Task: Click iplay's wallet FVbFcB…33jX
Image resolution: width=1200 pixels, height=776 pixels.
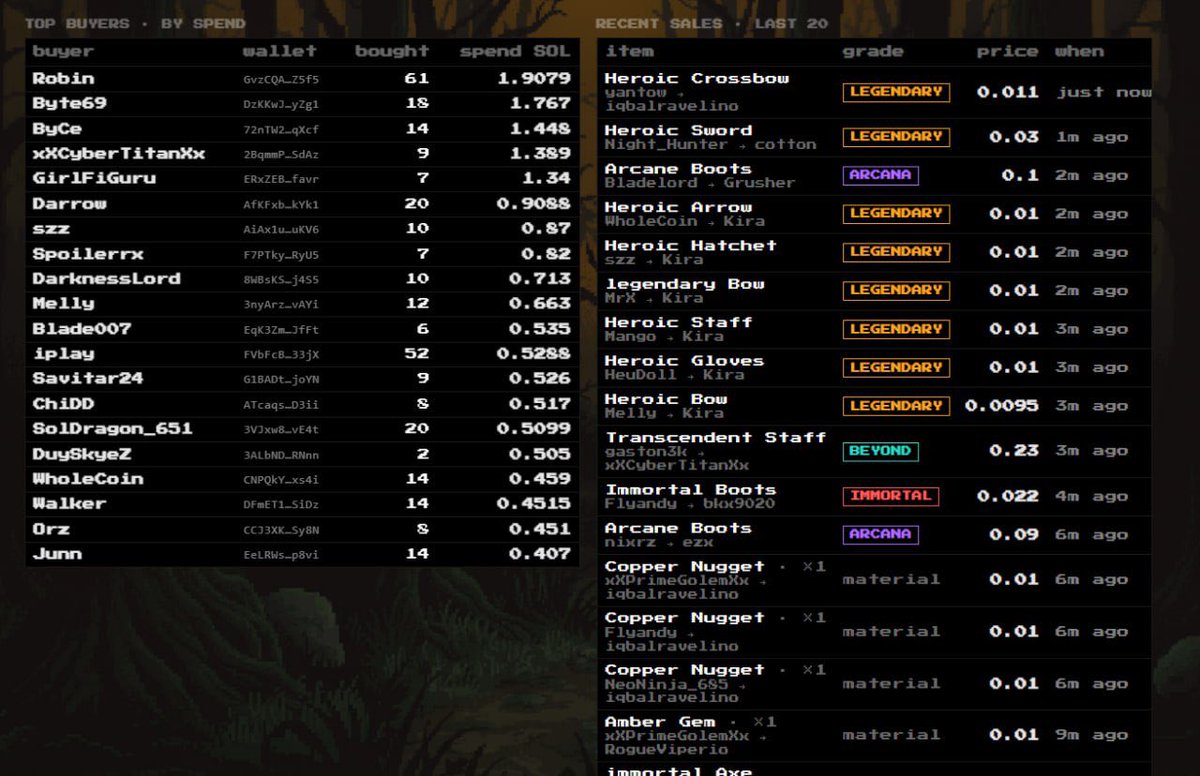Action: (281, 354)
